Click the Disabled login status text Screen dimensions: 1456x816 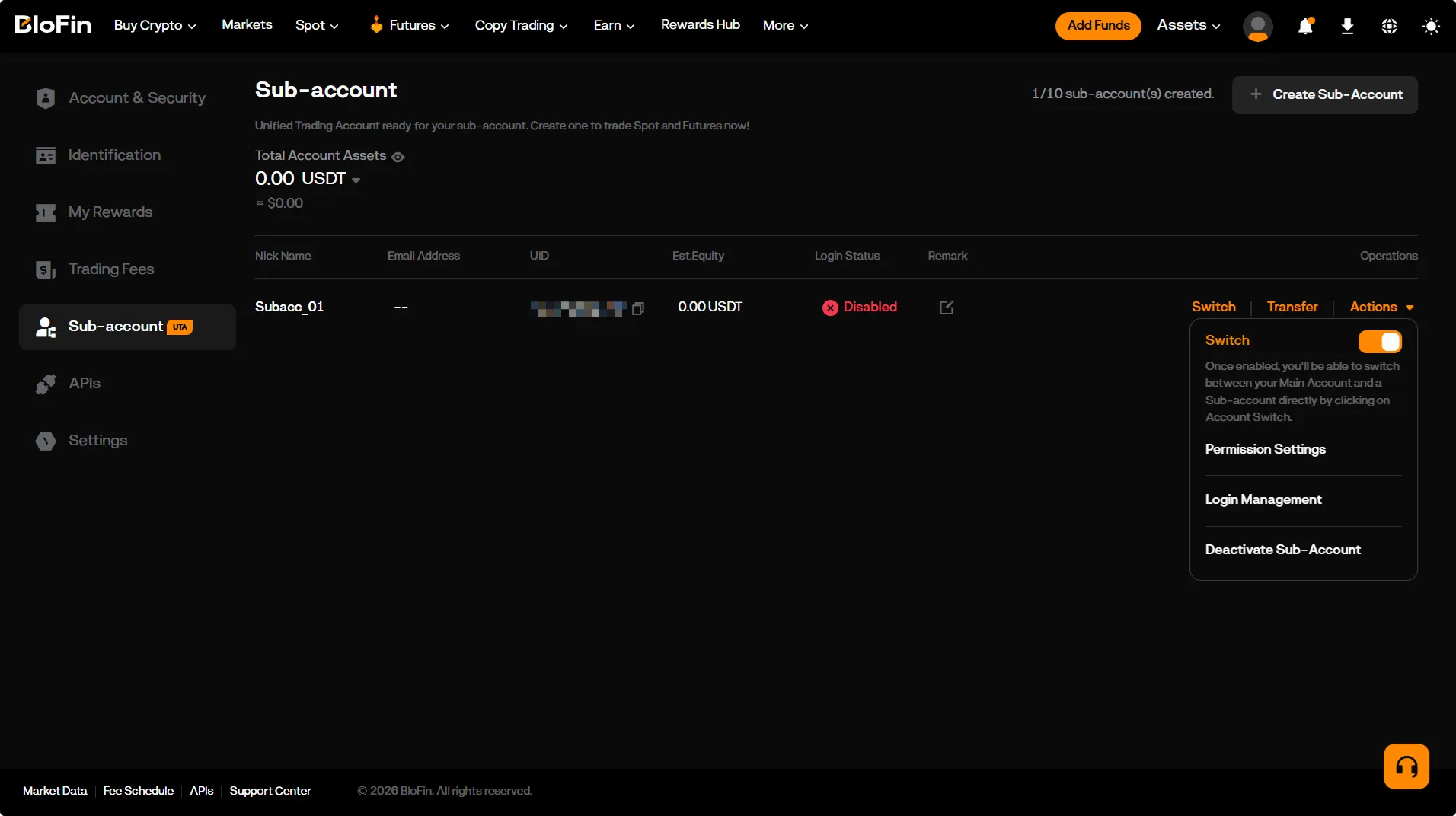coord(870,307)
